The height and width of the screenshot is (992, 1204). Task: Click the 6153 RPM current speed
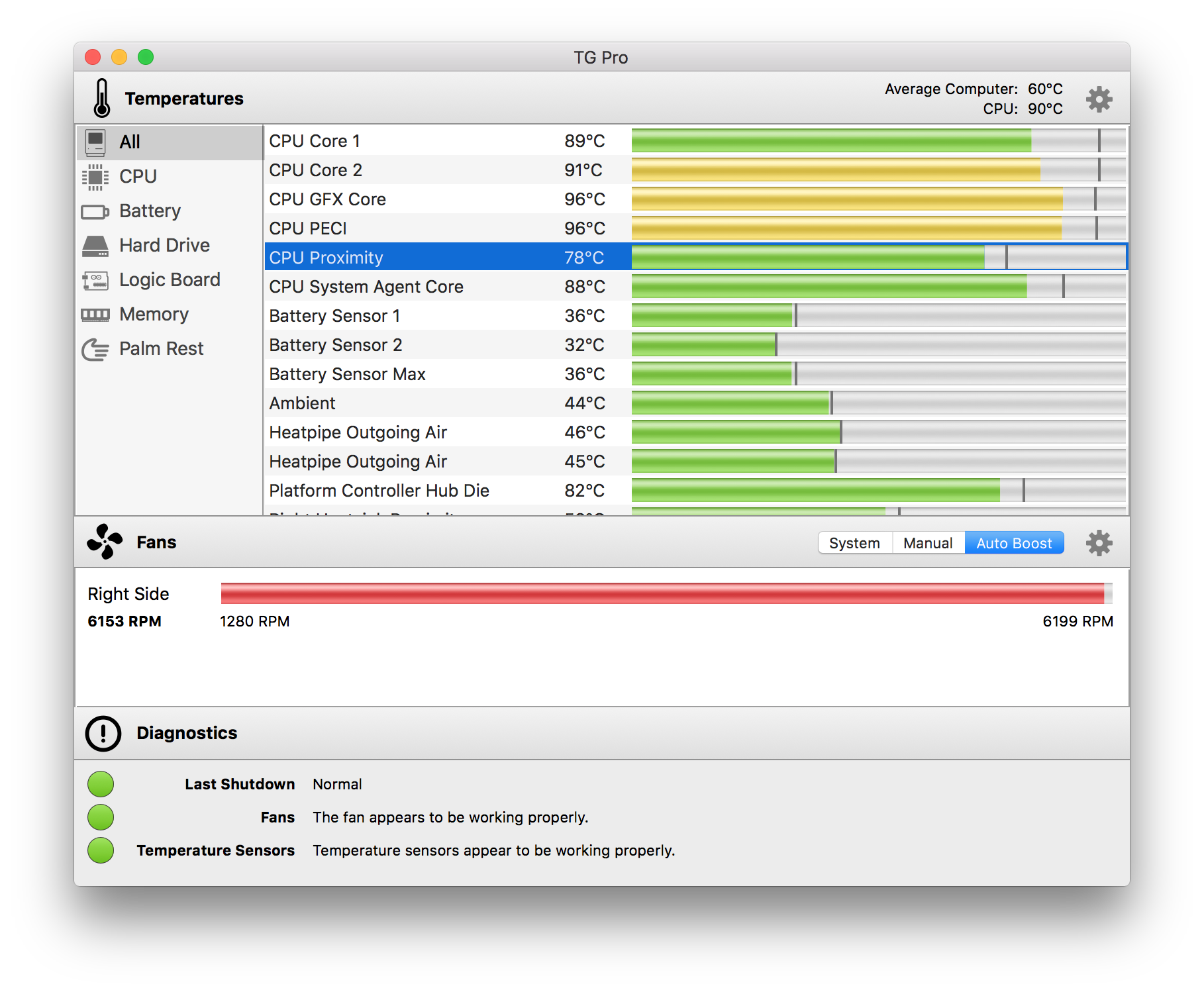click(x=125, y=621)
